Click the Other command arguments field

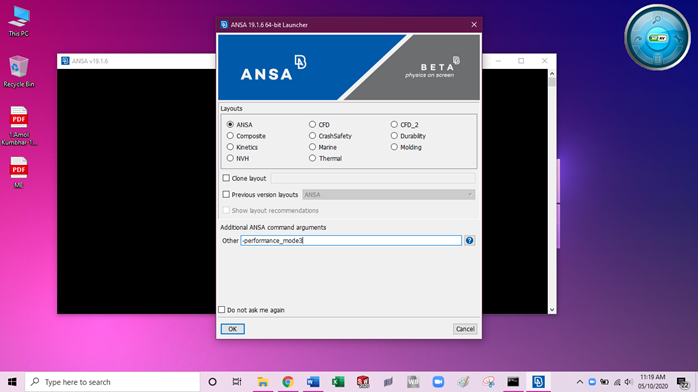click(351, 241)
